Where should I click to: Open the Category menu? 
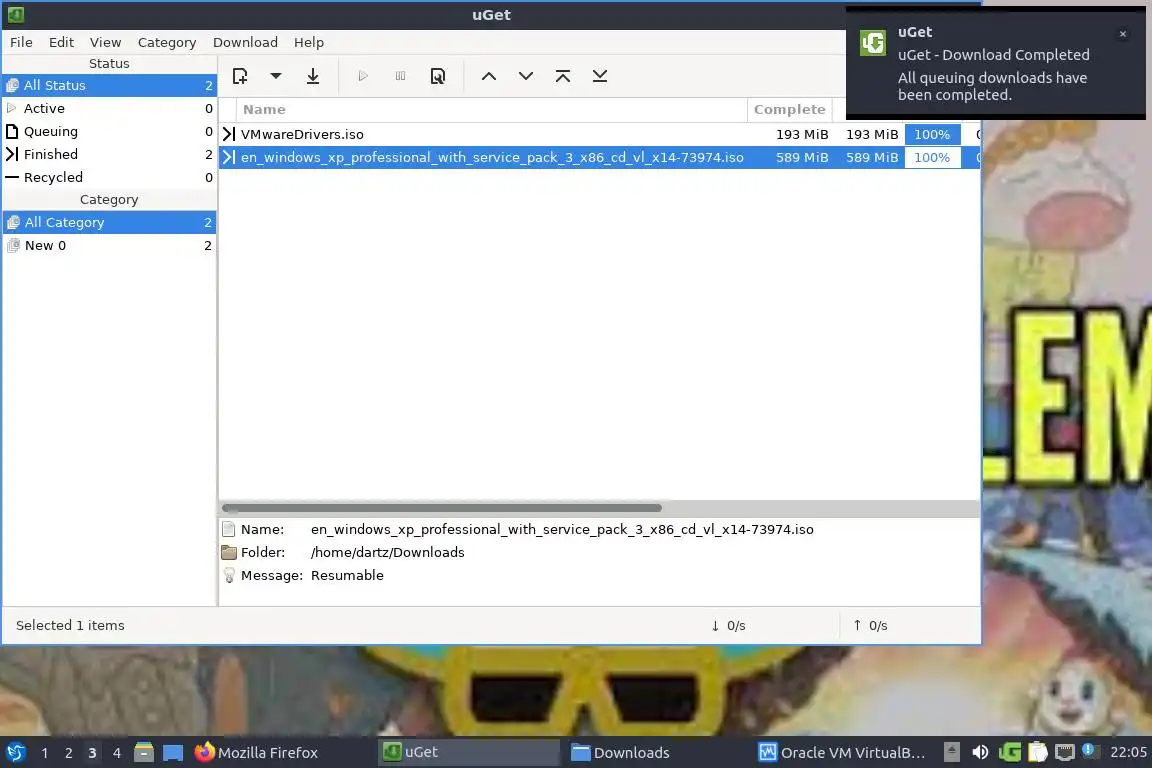tap(167, 42)
